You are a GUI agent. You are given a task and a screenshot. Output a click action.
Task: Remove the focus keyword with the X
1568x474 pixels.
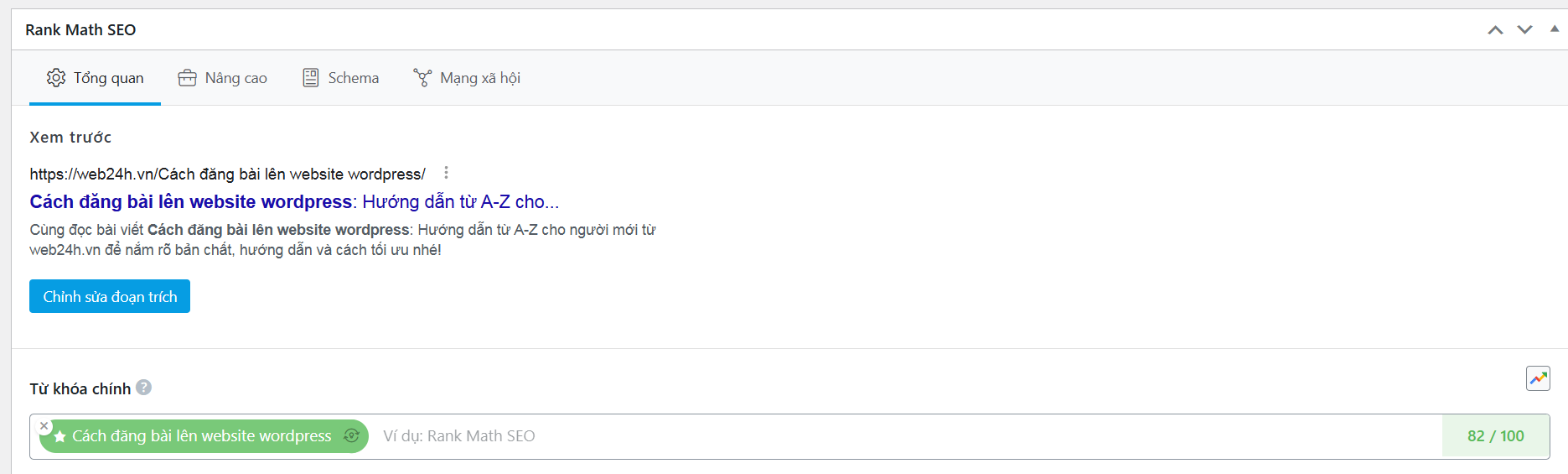tap(44, 426)
